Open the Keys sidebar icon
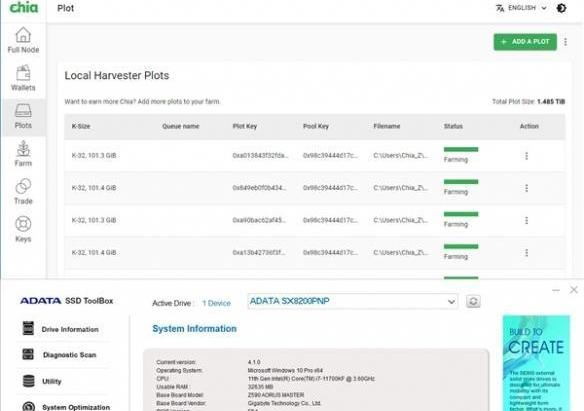 [x=23, y=229]
